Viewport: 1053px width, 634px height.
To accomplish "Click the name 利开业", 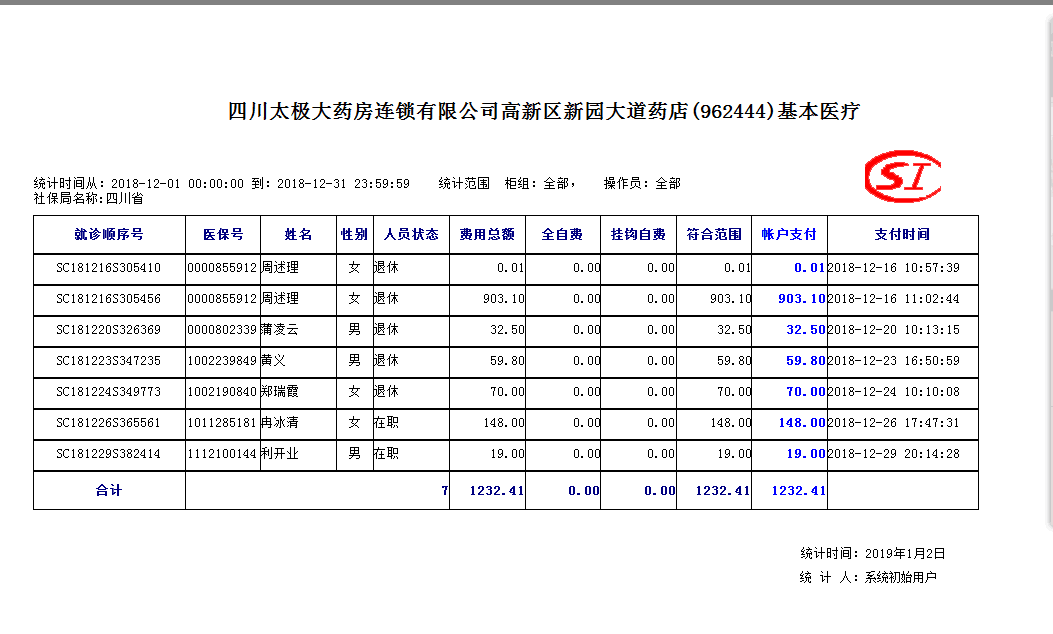I will (280, 453).
